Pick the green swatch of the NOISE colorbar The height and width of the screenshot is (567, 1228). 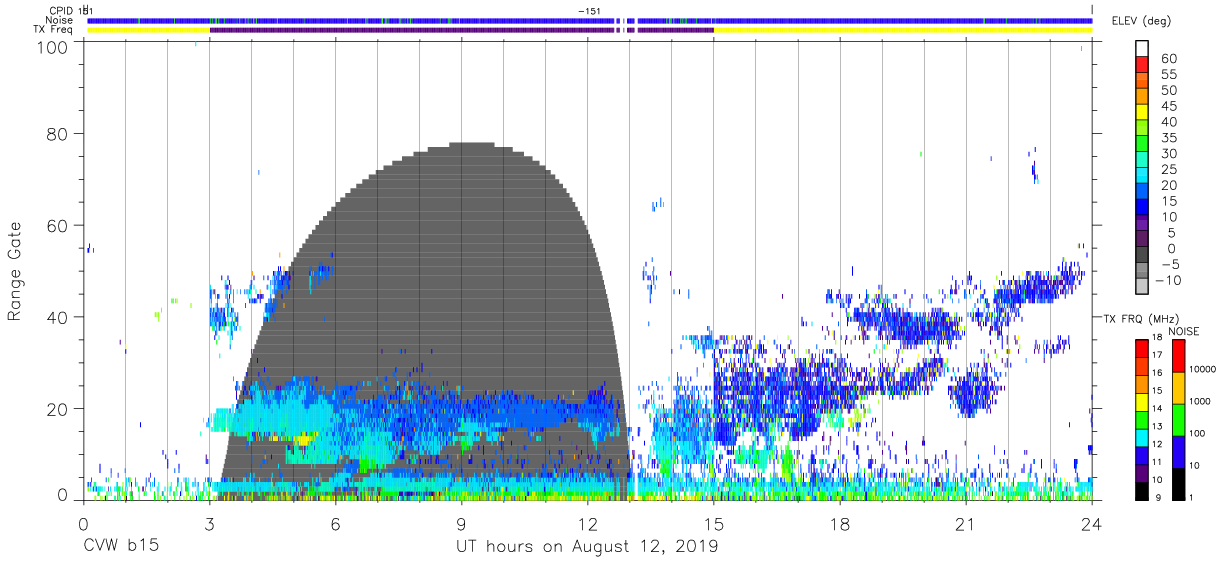pos(1178,420)
